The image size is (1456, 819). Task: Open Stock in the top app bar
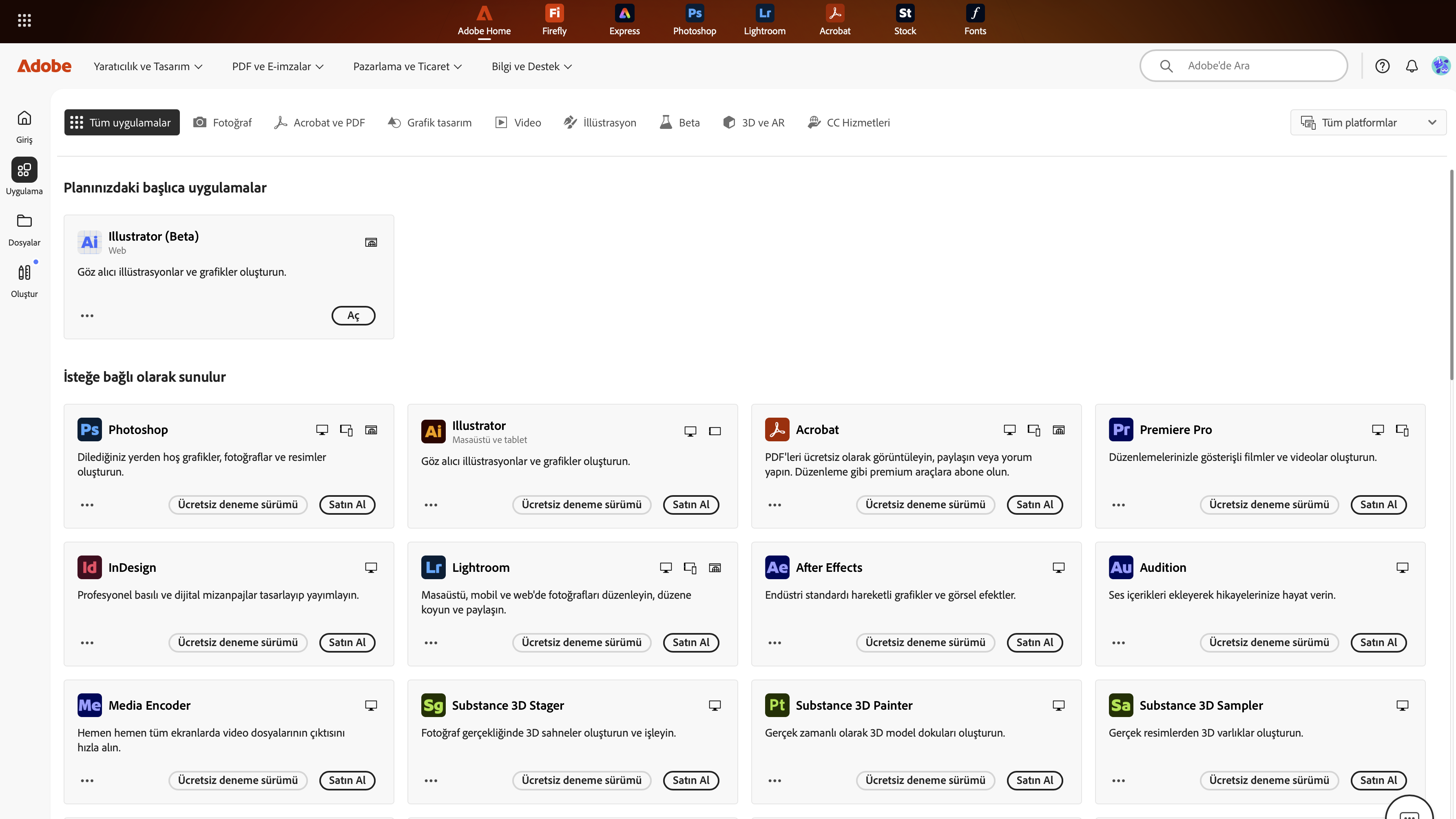905,20
